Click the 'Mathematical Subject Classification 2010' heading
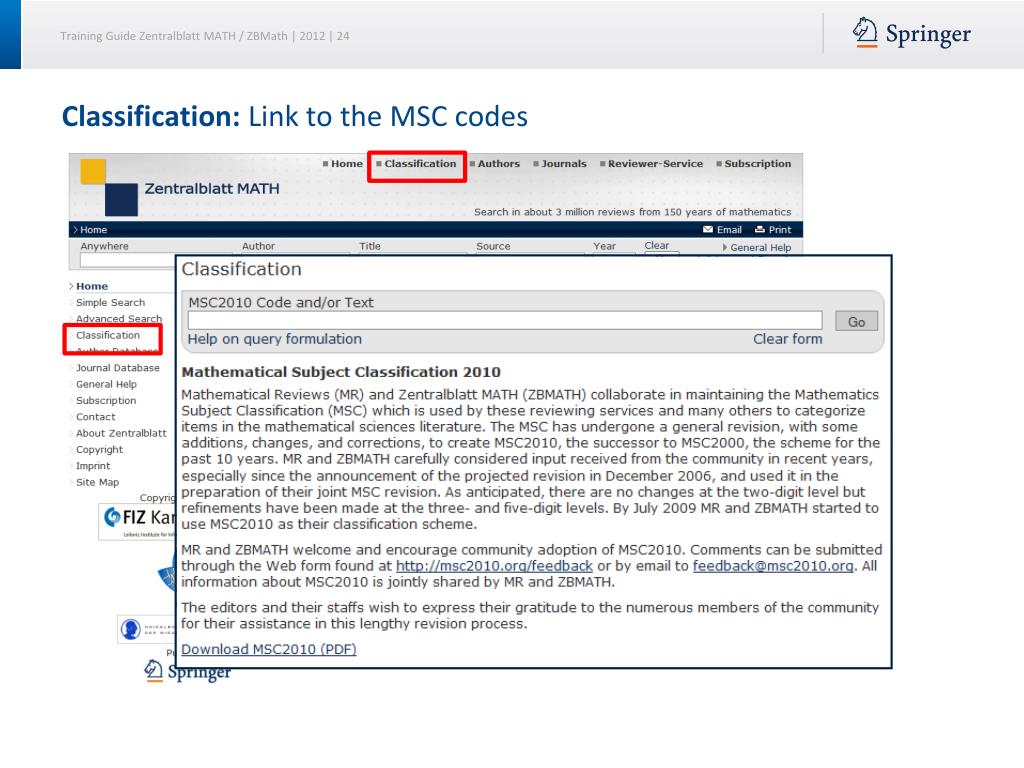Image resolution: width=1024 pixels, height=768 pixels. 341,372
